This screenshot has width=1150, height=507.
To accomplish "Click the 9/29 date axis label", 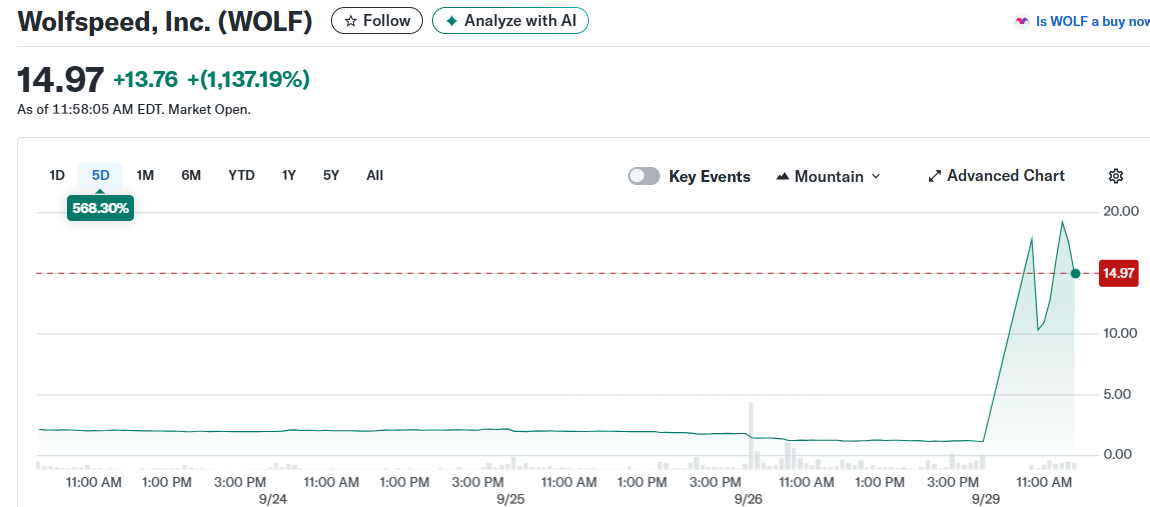I will 986,498.
